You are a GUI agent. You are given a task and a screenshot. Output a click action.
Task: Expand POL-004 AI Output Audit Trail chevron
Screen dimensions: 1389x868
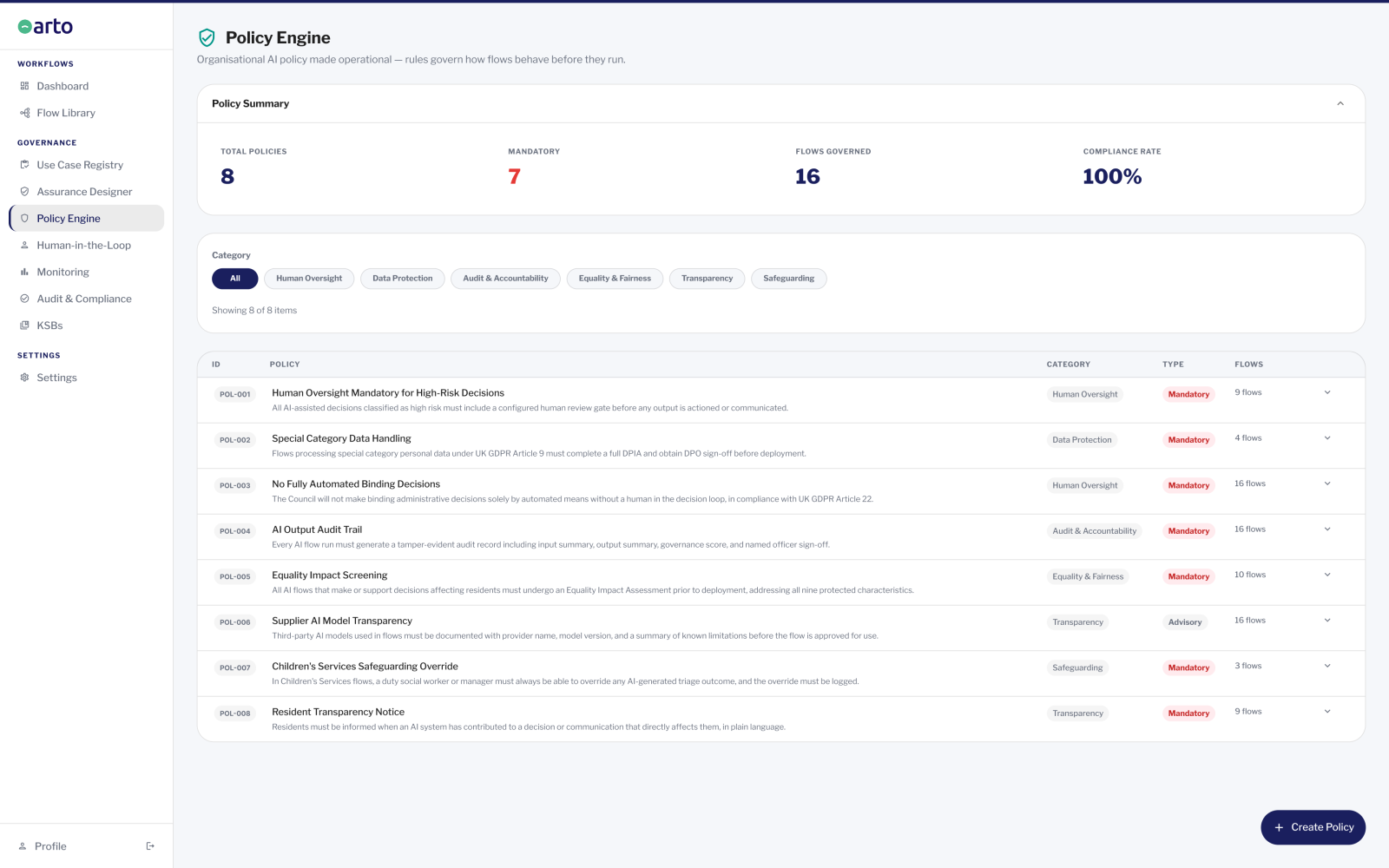[1327, 529]
